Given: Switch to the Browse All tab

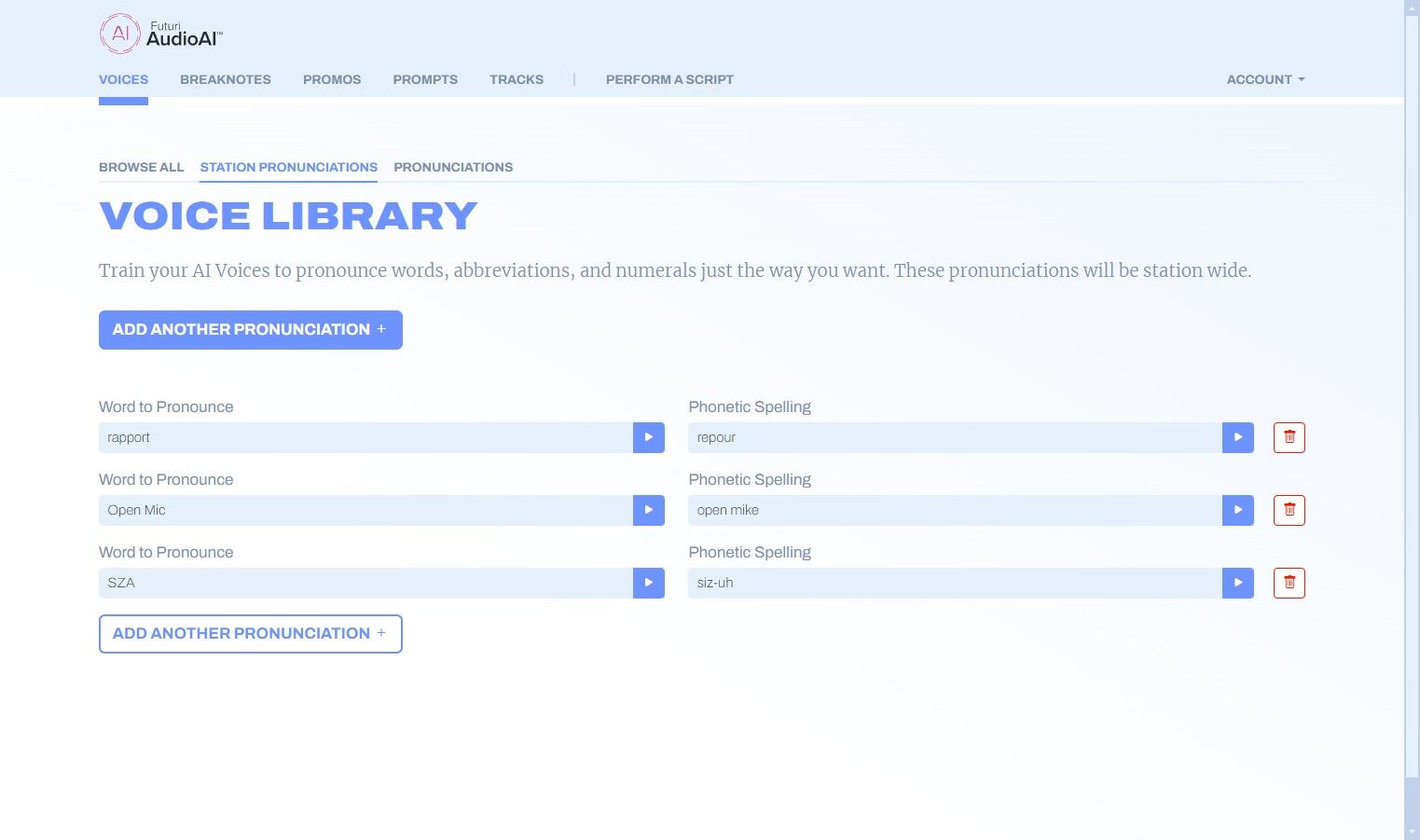Looking at the screenshot, I should click(x=141, y=167).
